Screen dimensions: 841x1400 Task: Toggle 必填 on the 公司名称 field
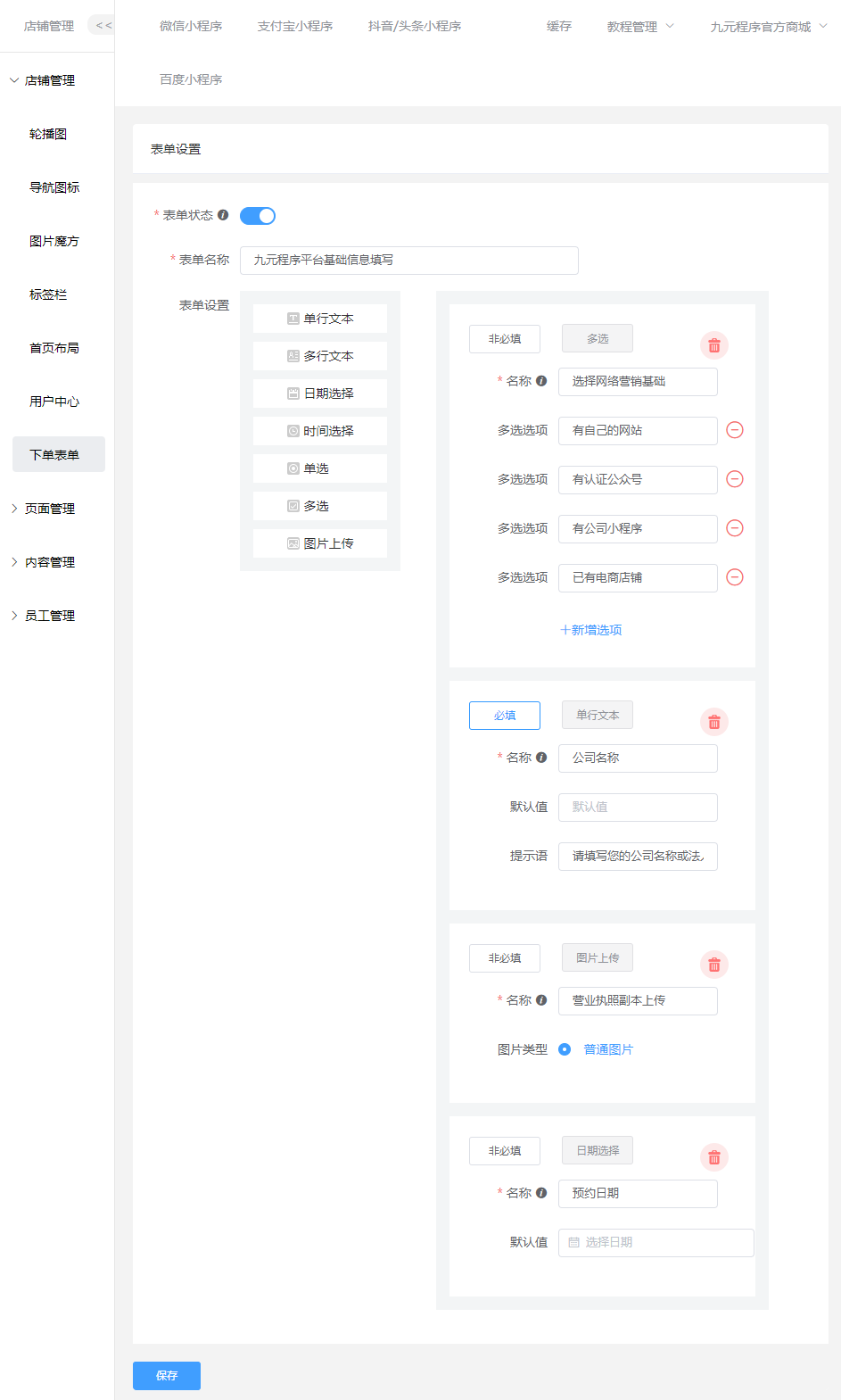click(504, 716)
